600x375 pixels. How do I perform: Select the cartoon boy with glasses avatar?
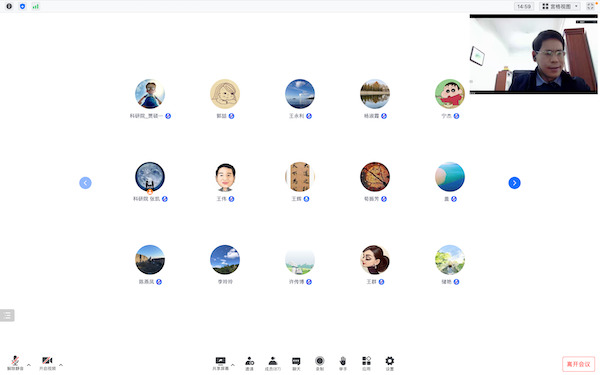(150, 94)
